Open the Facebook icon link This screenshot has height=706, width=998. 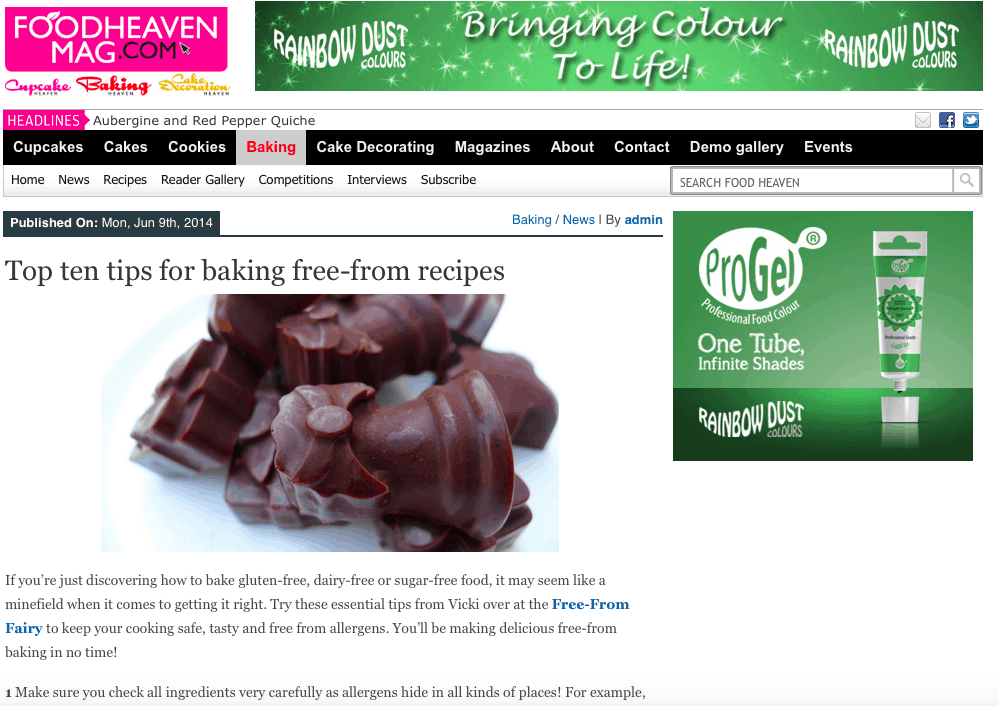946,120
